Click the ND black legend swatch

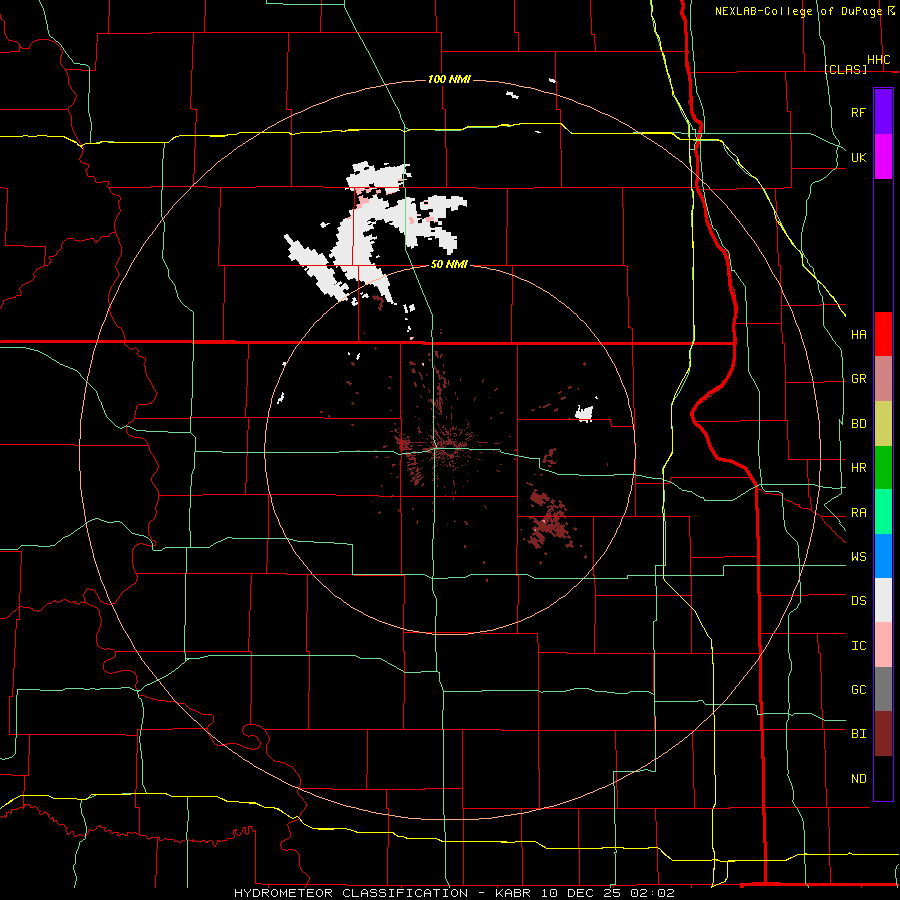coord(883,778)
